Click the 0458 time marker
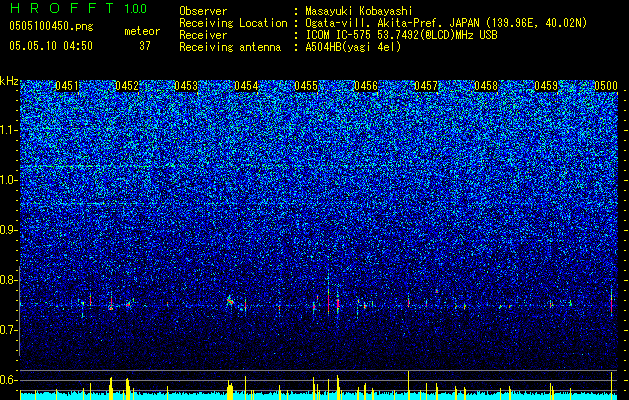Image resolution: width=629 pixels, height=400 pixels. pos(486,86)
